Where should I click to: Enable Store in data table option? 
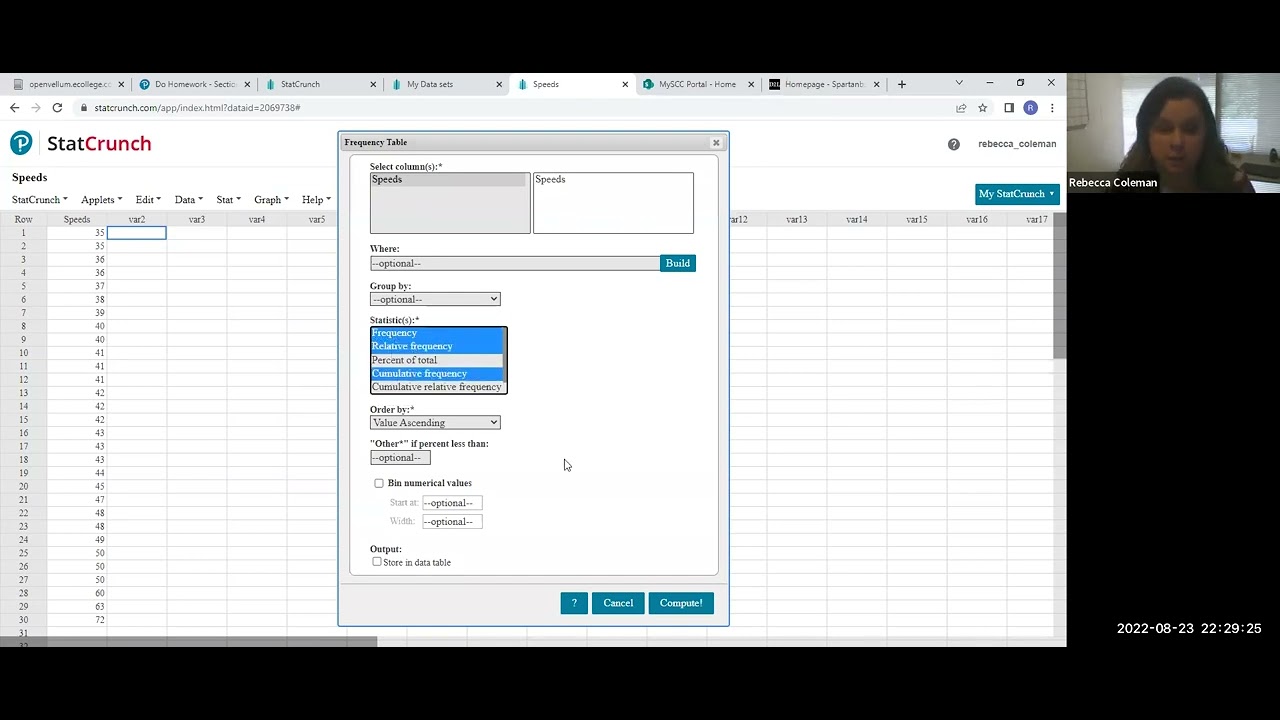coord(377,562)
